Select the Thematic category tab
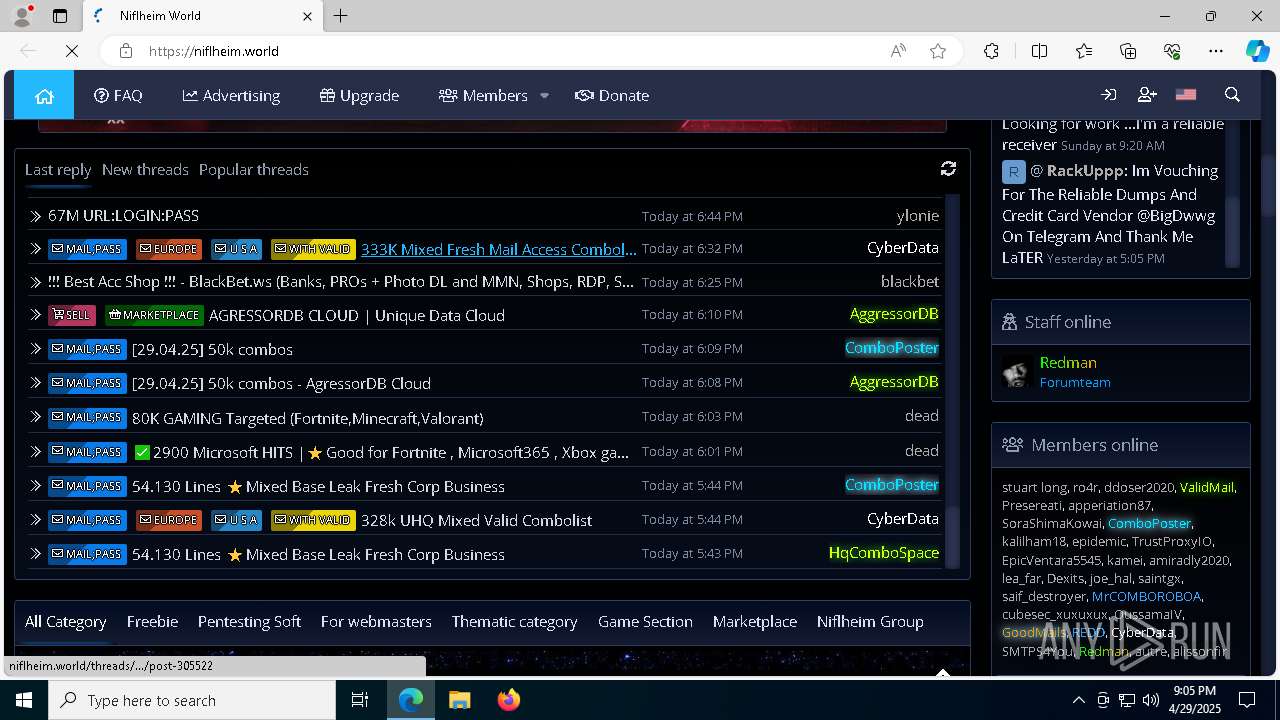 (x=514, y=621)
